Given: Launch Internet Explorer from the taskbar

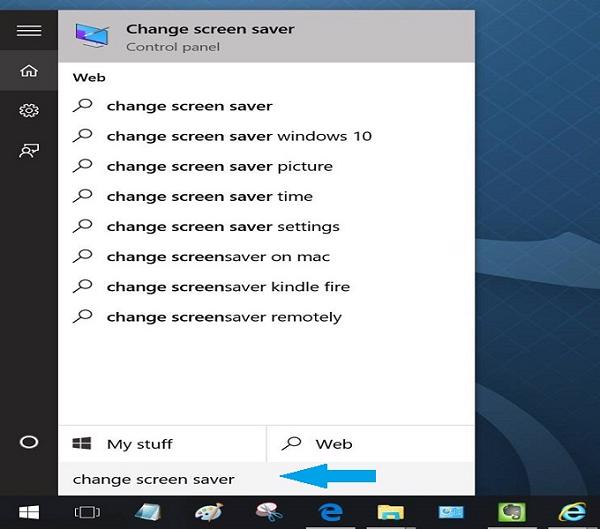Looking at the screenshot, I should (572, 512).
